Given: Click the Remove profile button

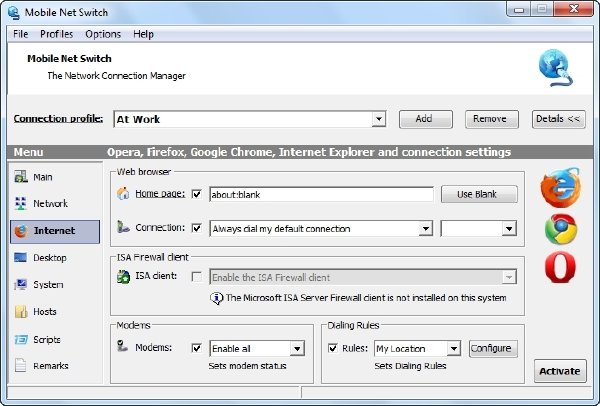Looking at the screenshot, I should (x=492, y=119).
